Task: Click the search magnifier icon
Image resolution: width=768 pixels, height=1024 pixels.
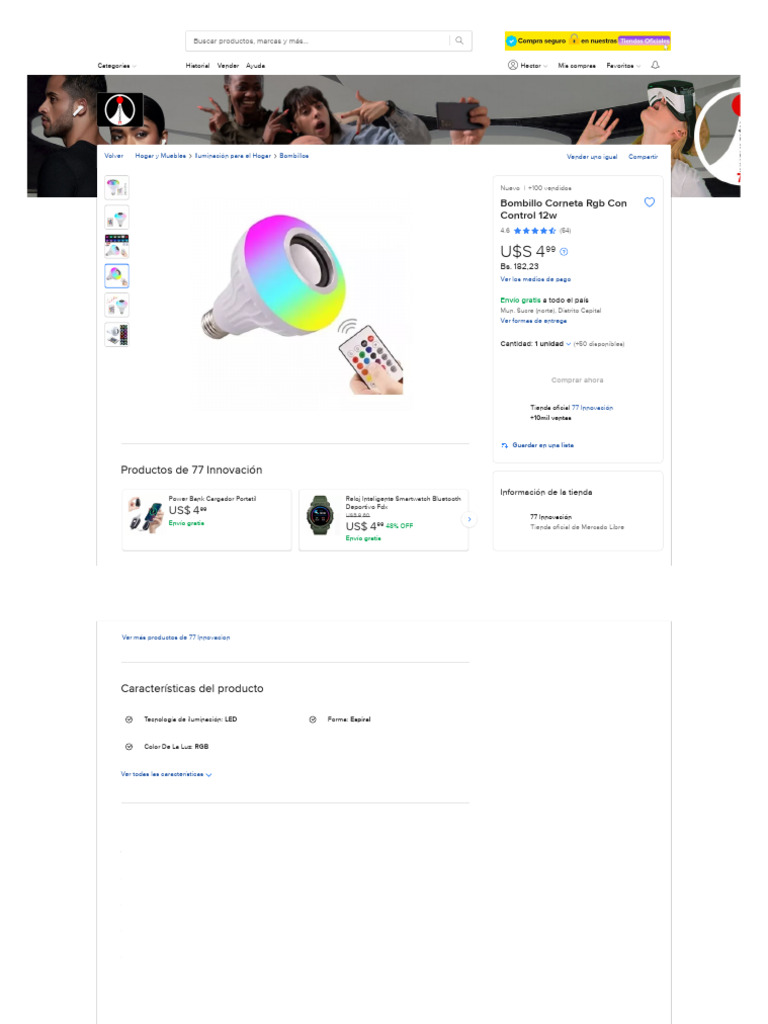Action: click(459, 41)
